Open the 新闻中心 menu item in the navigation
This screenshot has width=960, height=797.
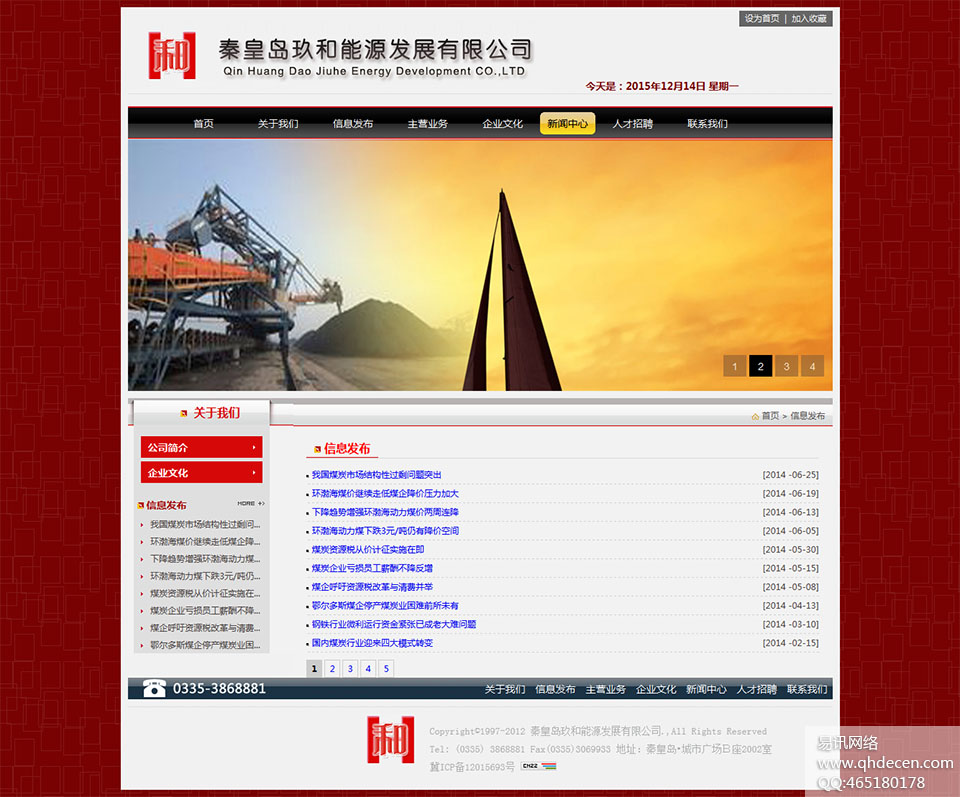click(567, 123)
